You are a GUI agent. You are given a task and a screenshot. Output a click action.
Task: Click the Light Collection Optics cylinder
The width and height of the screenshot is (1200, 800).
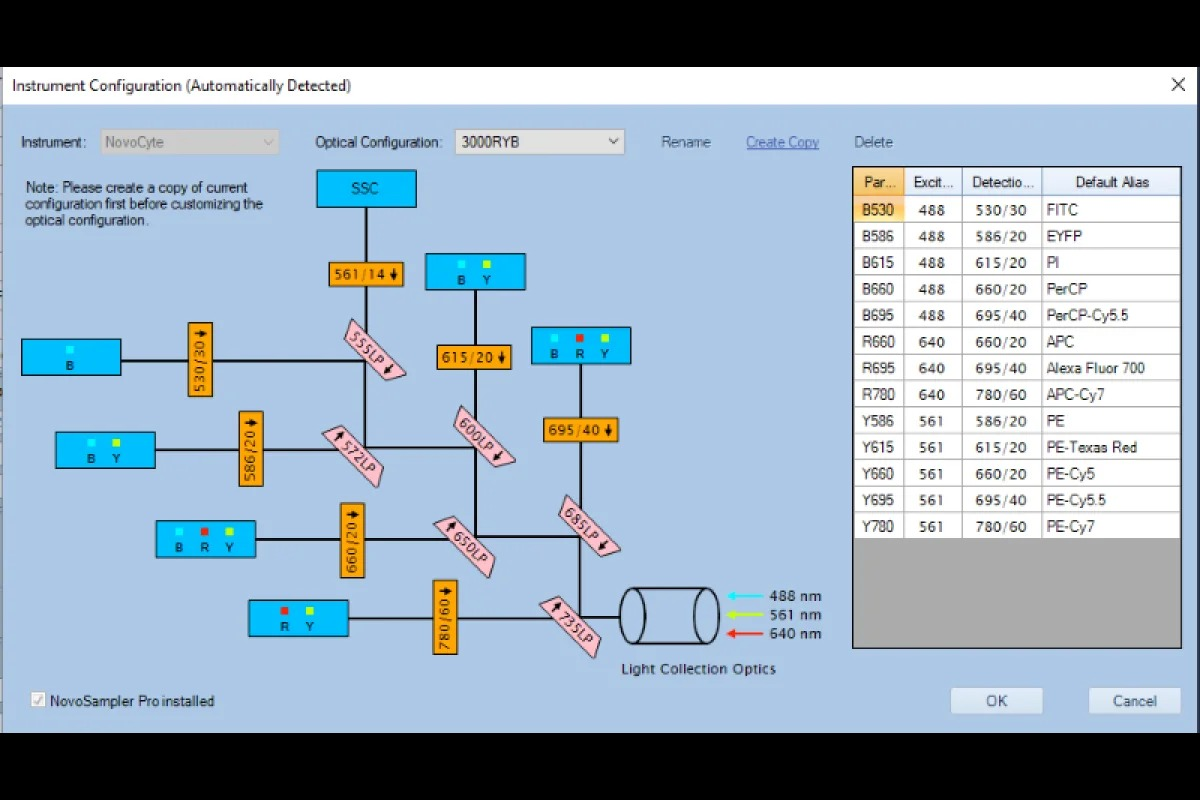click(669, 617)
